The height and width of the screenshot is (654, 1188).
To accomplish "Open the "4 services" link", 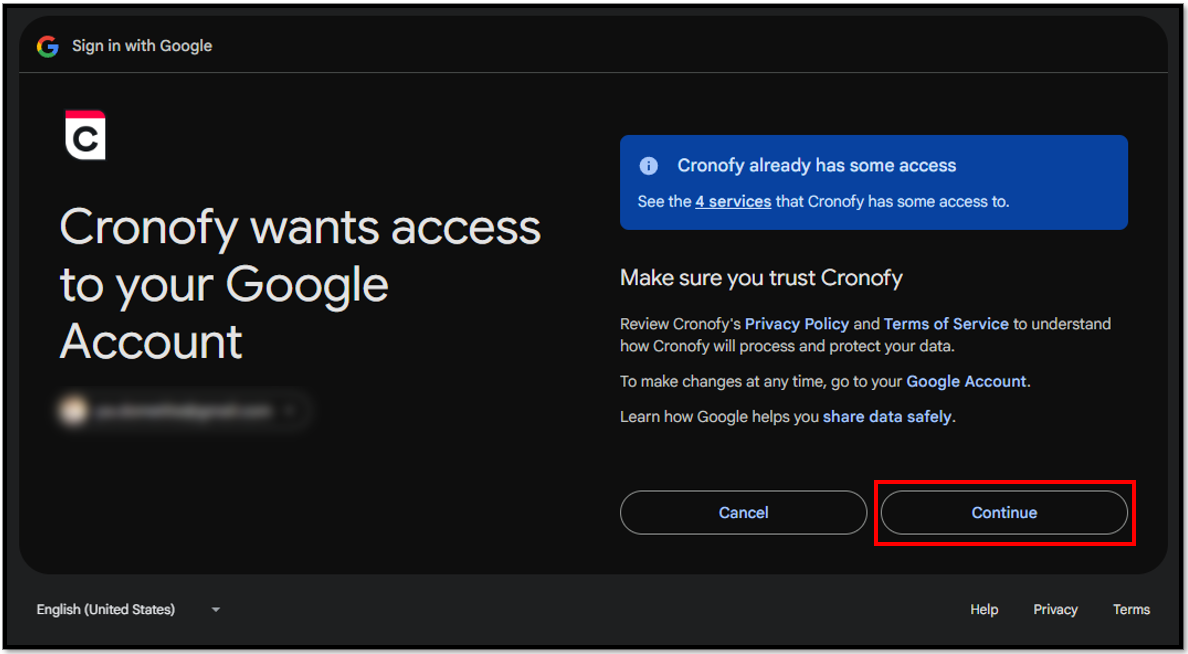I will 733,202.
